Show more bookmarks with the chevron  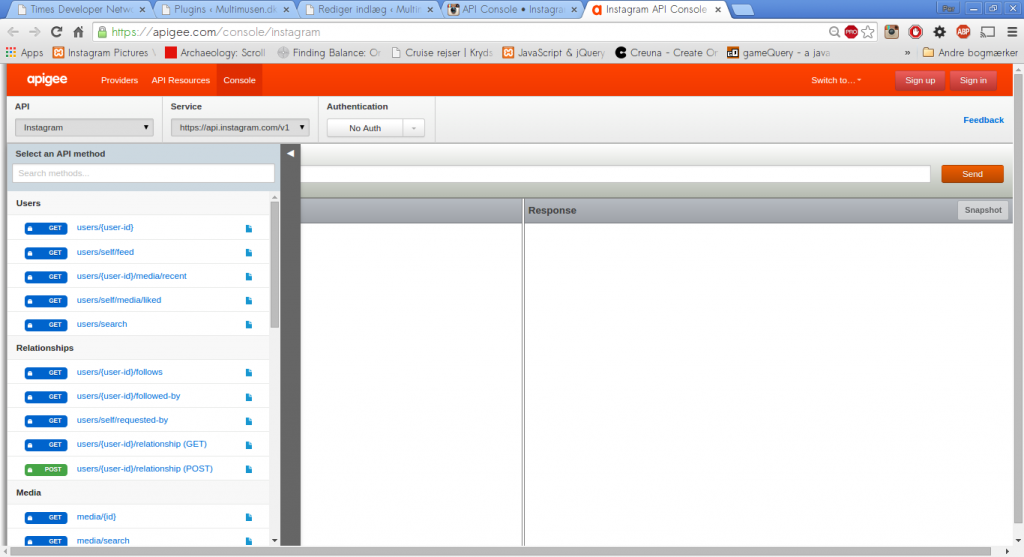click(x=907, y=53)
